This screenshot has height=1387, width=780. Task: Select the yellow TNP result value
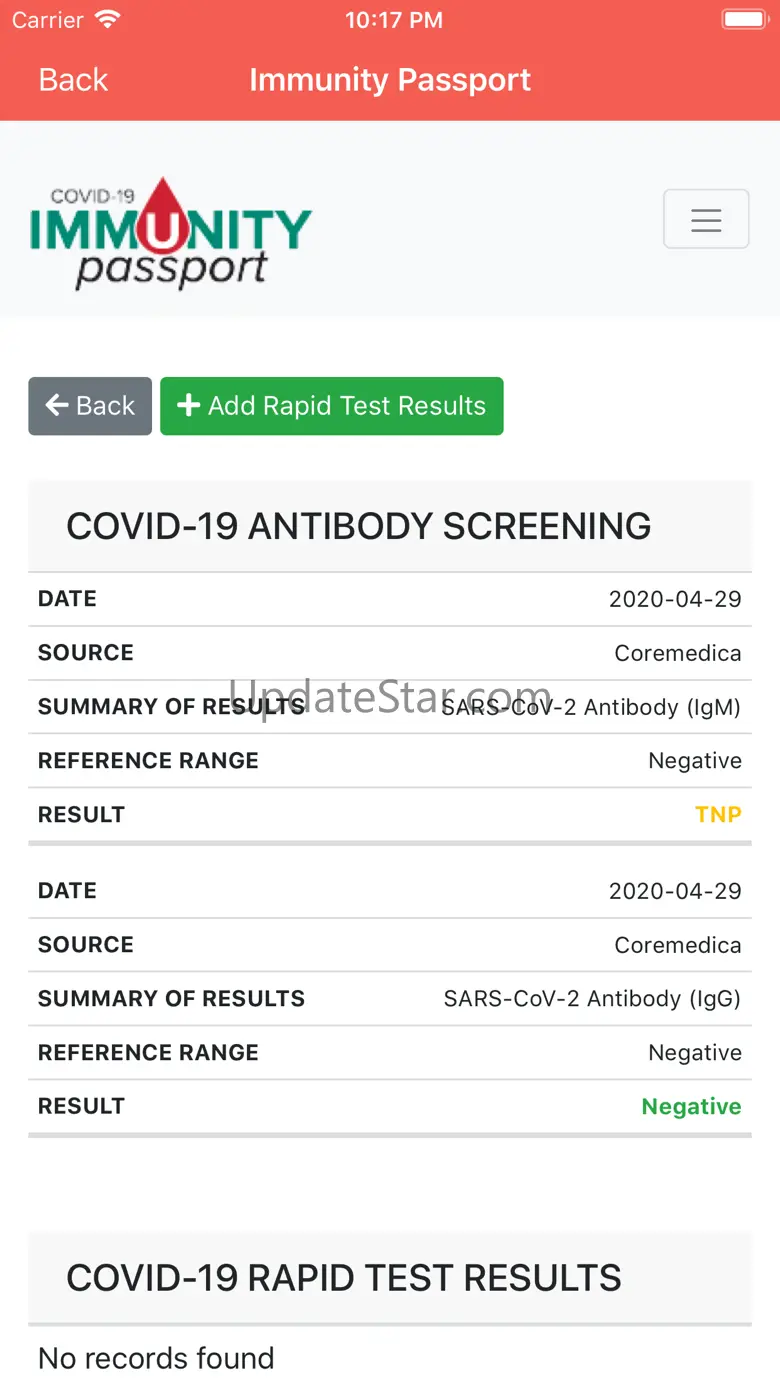pyautogui.click(x=718, y=815)
